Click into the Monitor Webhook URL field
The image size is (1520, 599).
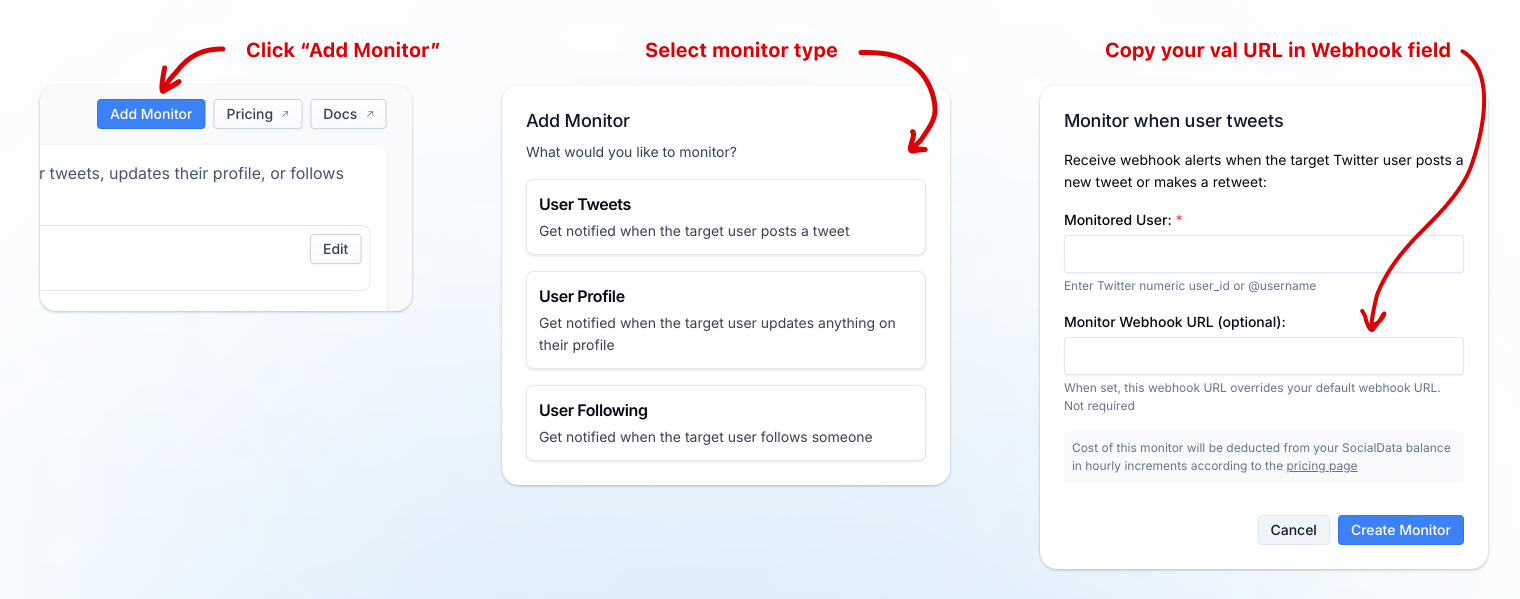click(x=1263, y=356)
